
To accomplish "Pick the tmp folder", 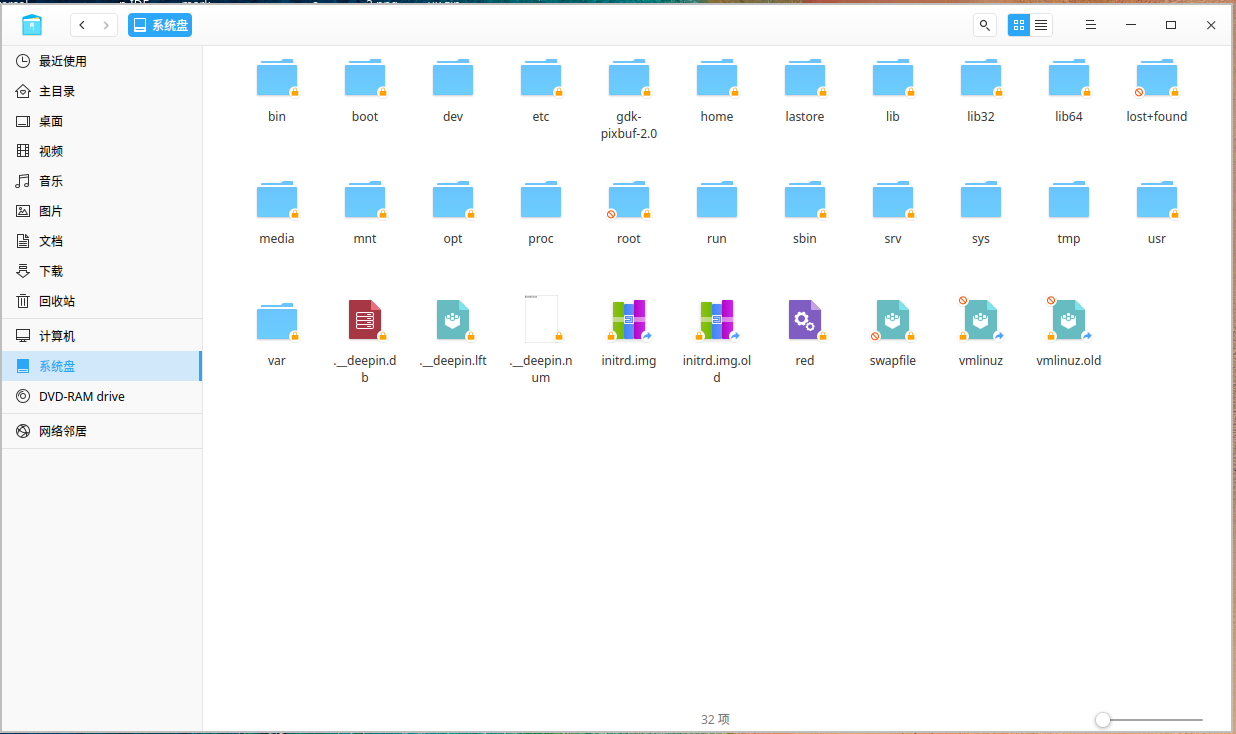I will [1069, 200].
